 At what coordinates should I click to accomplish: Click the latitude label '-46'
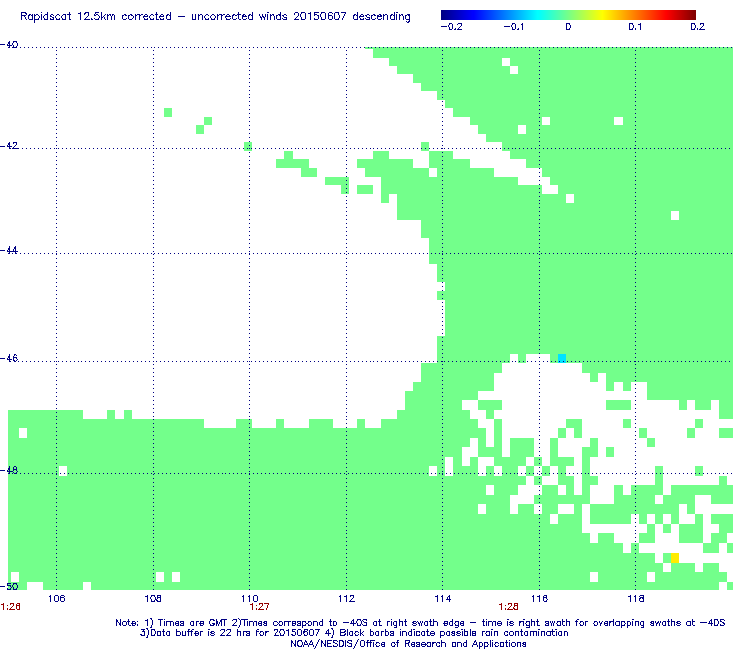pos(9,359)
